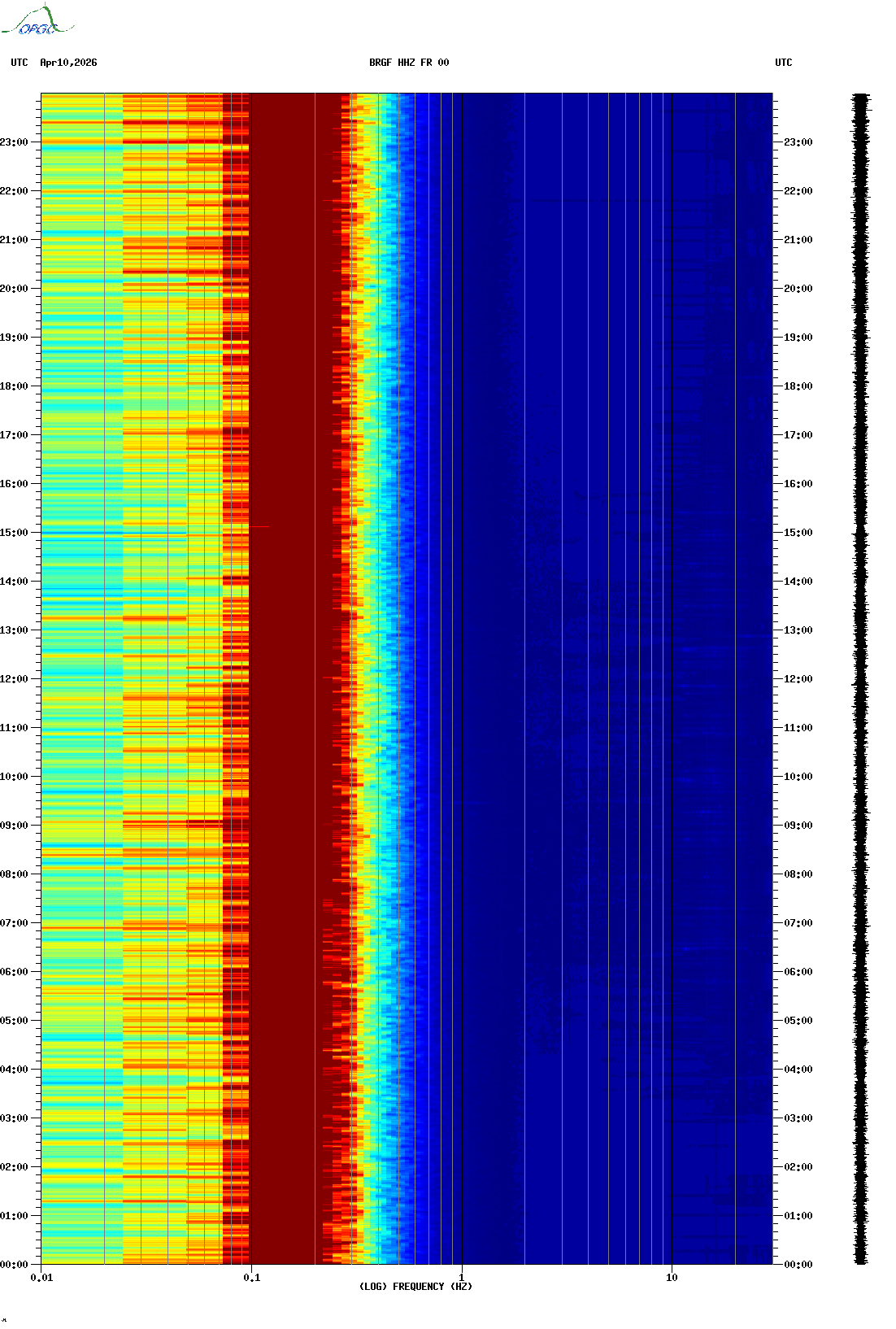Select 12:00 on the left time axis
The width and height of the screenshot is (896, 1329).
pos(14,679)
